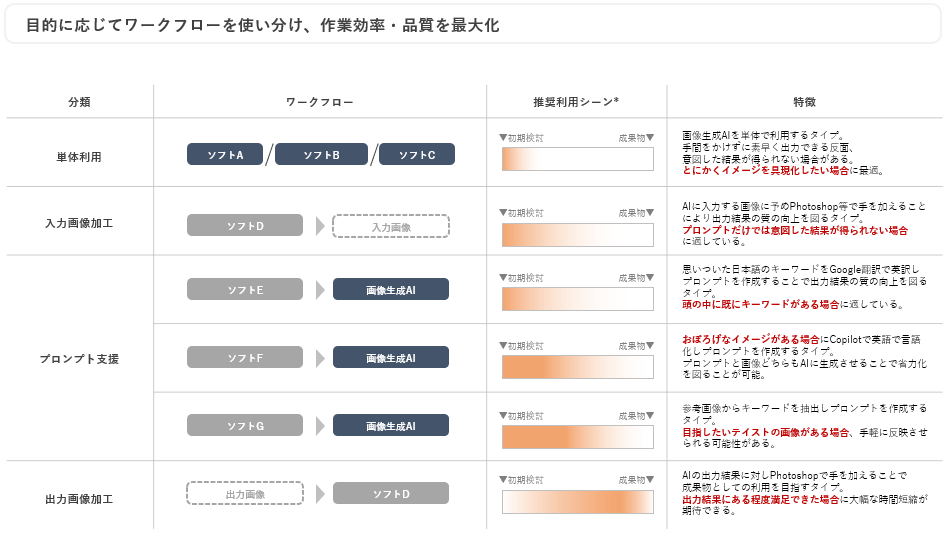Click the 推奨利用シーン* column header
The image size is (949, 539).
tap(576, 102)
